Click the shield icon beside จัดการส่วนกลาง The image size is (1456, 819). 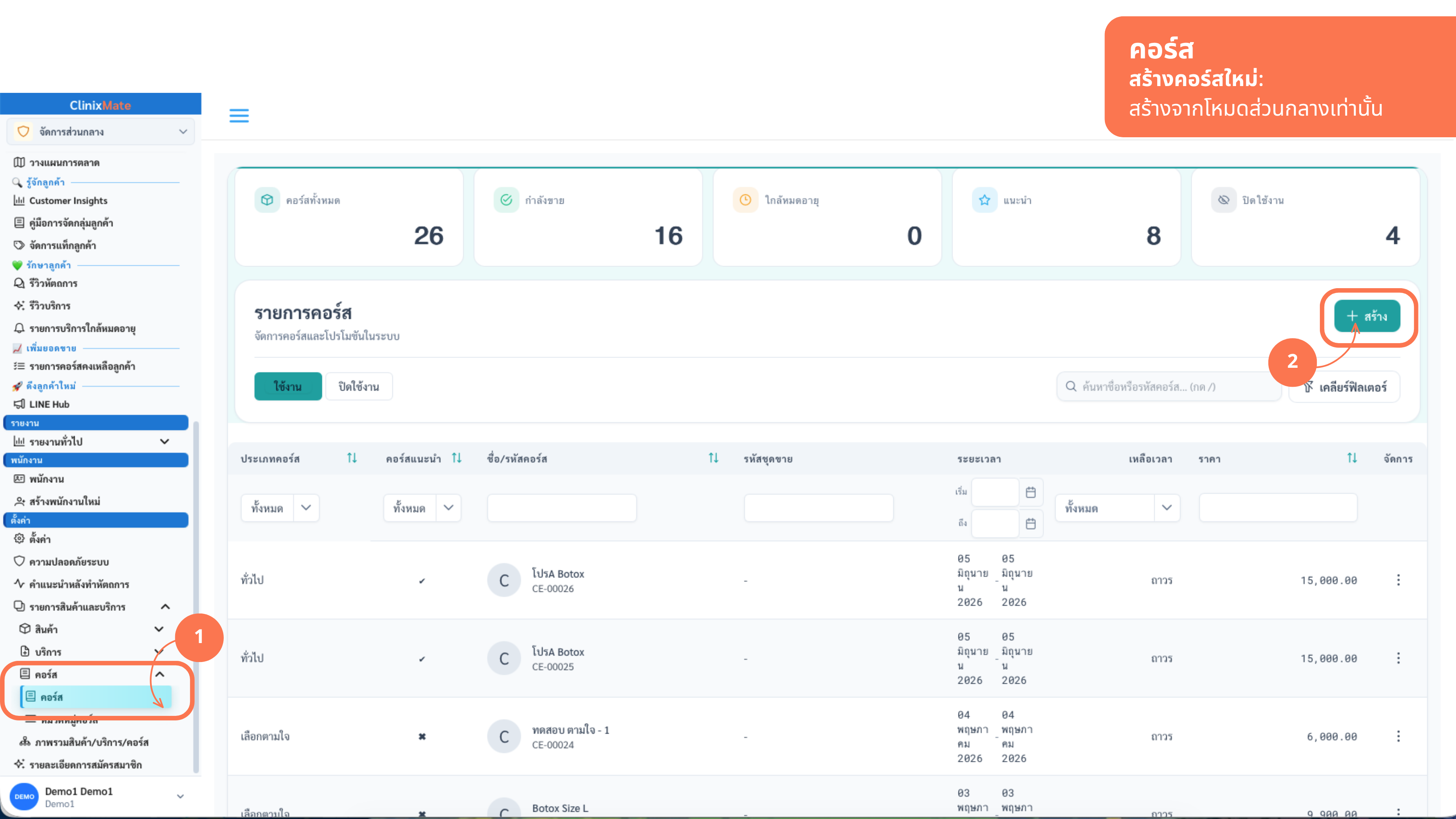pyautogui.click(x=23, y=132)
